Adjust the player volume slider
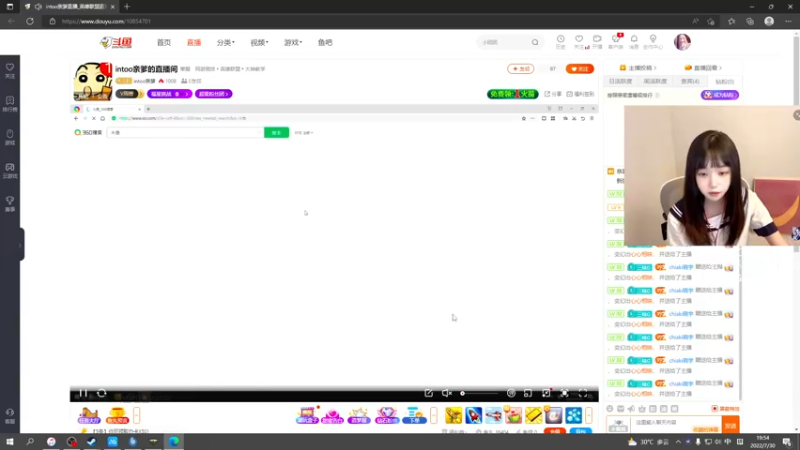Image resolution: width=800 pixels, height=450 pixels. point(479,393)
